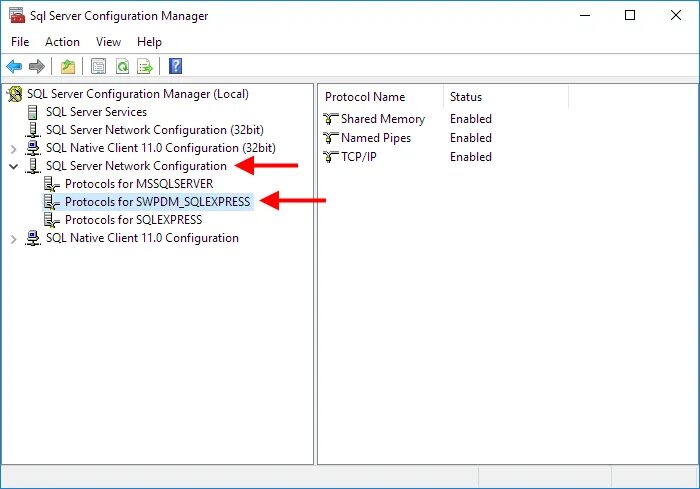
Task: Open the blue Help toolbar icon
Action: tap(175, 66)
